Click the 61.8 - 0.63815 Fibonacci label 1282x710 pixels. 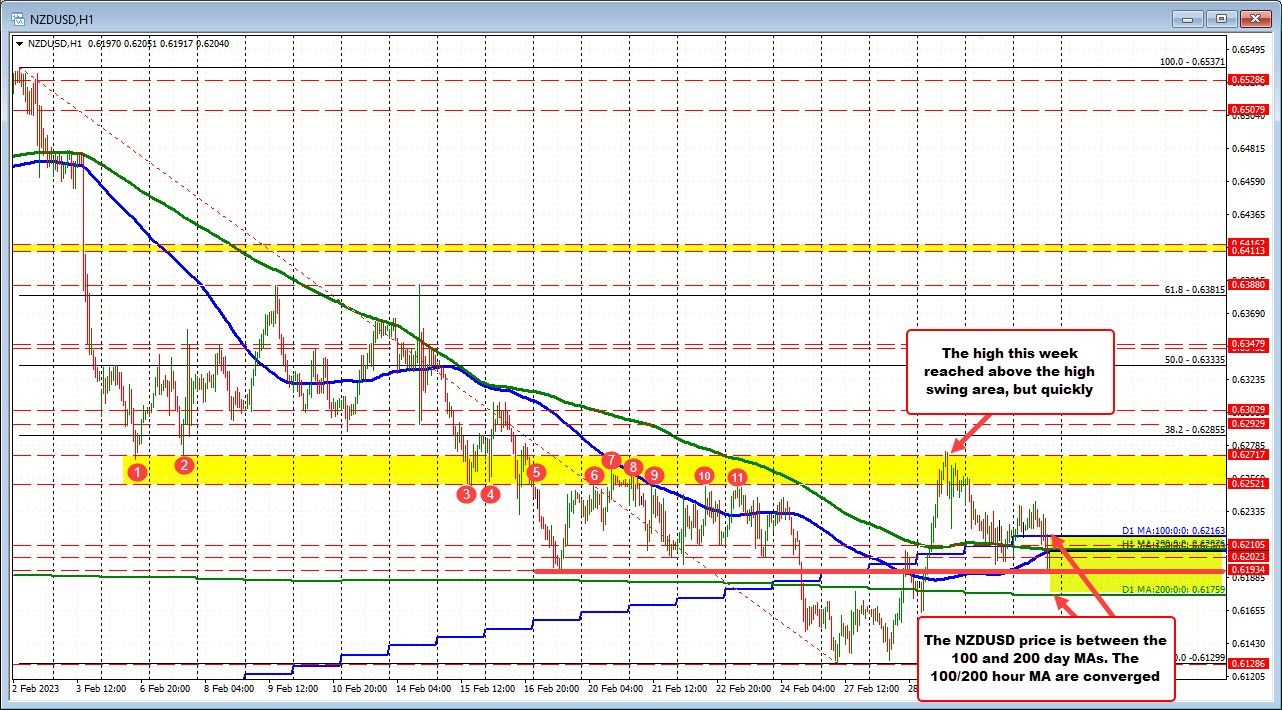tap(1195, 289)
